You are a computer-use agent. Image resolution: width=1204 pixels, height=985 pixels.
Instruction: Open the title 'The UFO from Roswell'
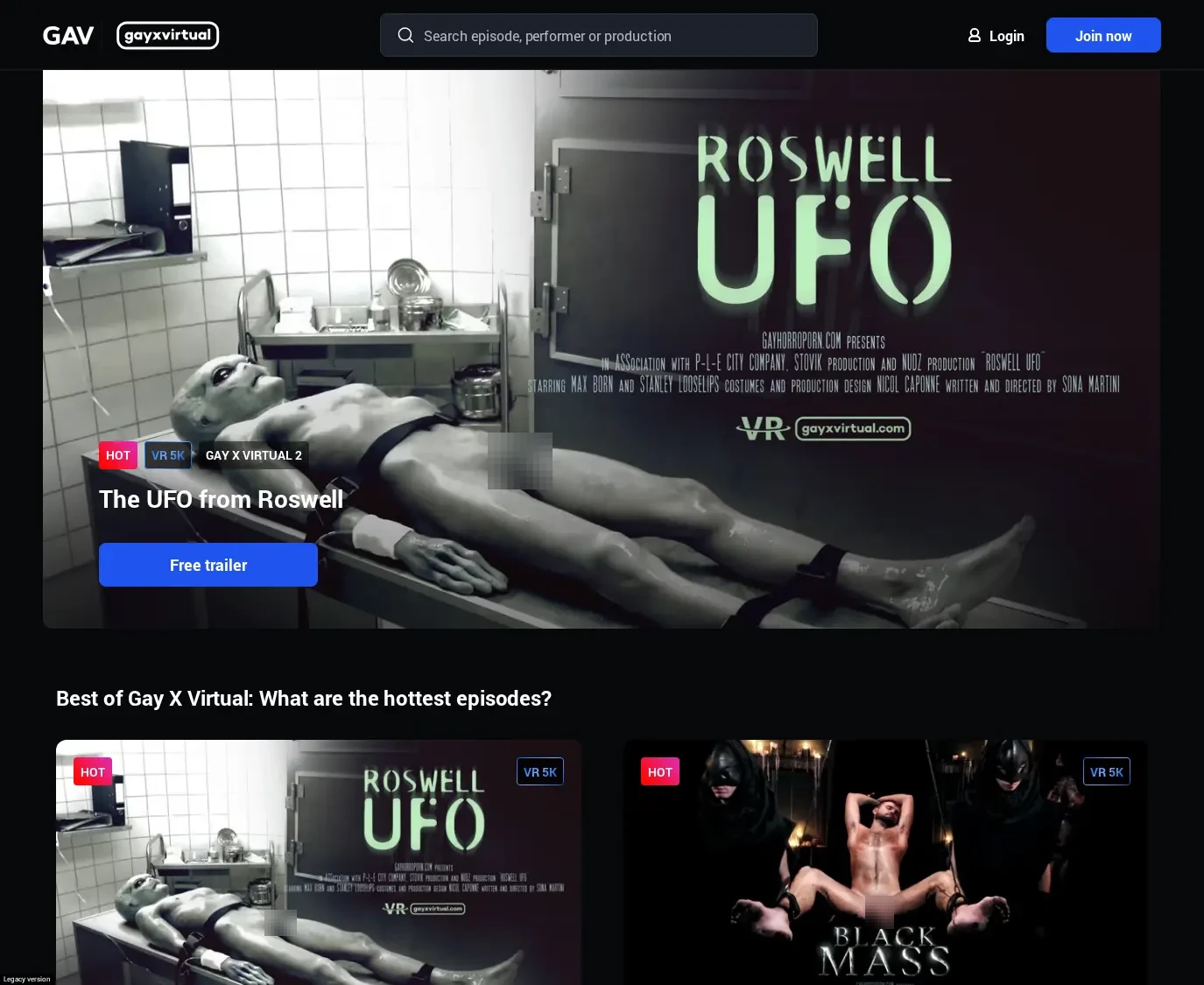[222, 499]
